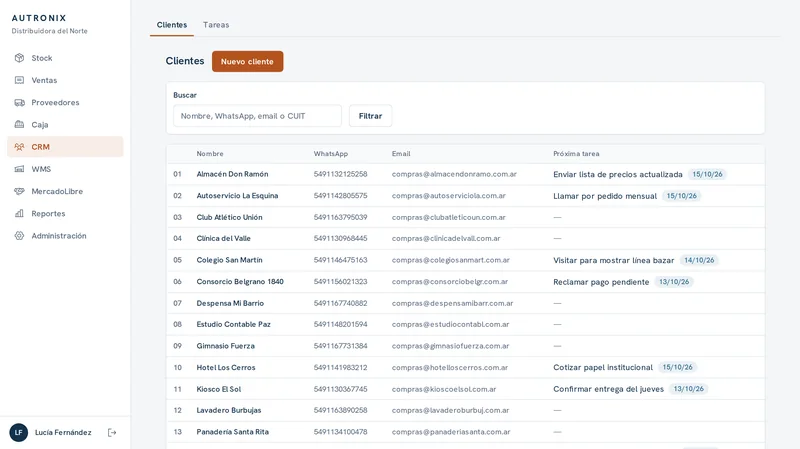This screenshot has height=449, width=800.
Task: Click WhatsApp number 5491146475163
Action: click(x=340, y=260)
